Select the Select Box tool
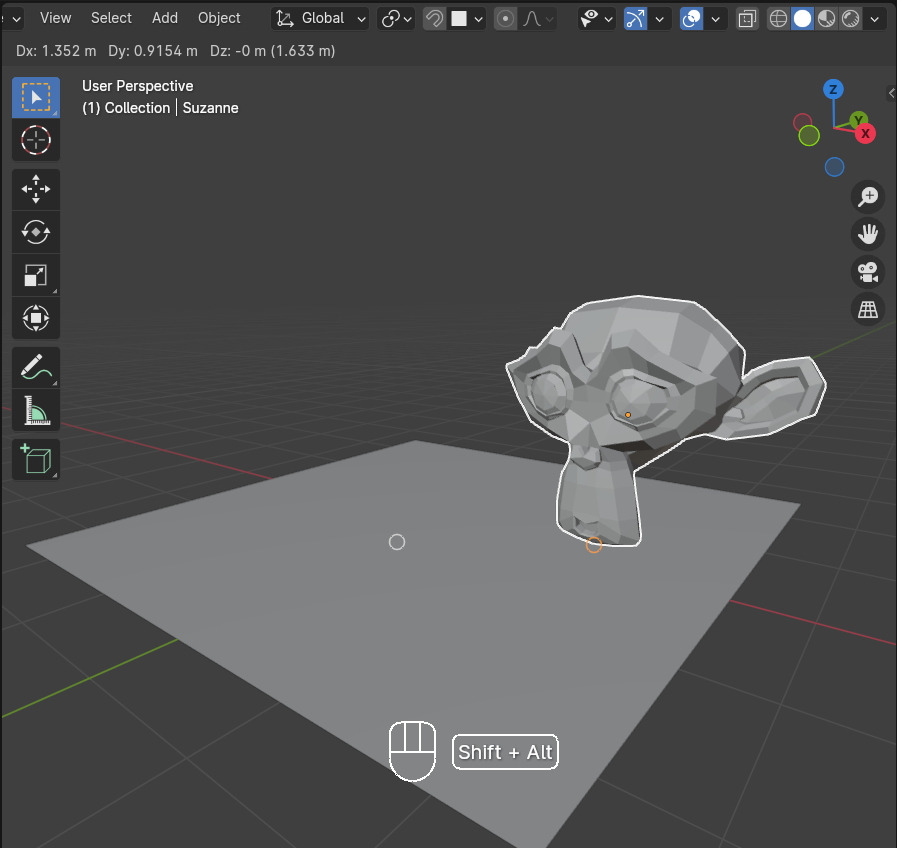Screen dimensions: 897x848 (36, 97)
